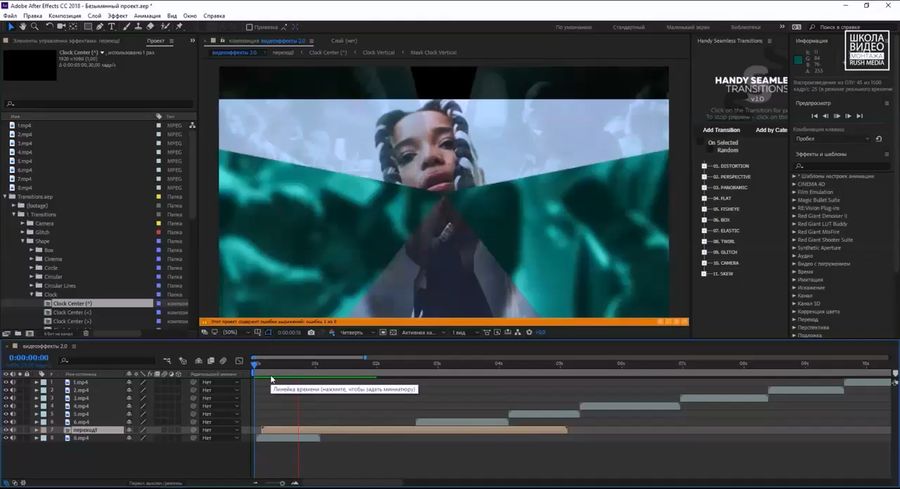The image size is (900, 489).
Task: Collapse the Clock folder in project tree
Action: pos(32,294)
